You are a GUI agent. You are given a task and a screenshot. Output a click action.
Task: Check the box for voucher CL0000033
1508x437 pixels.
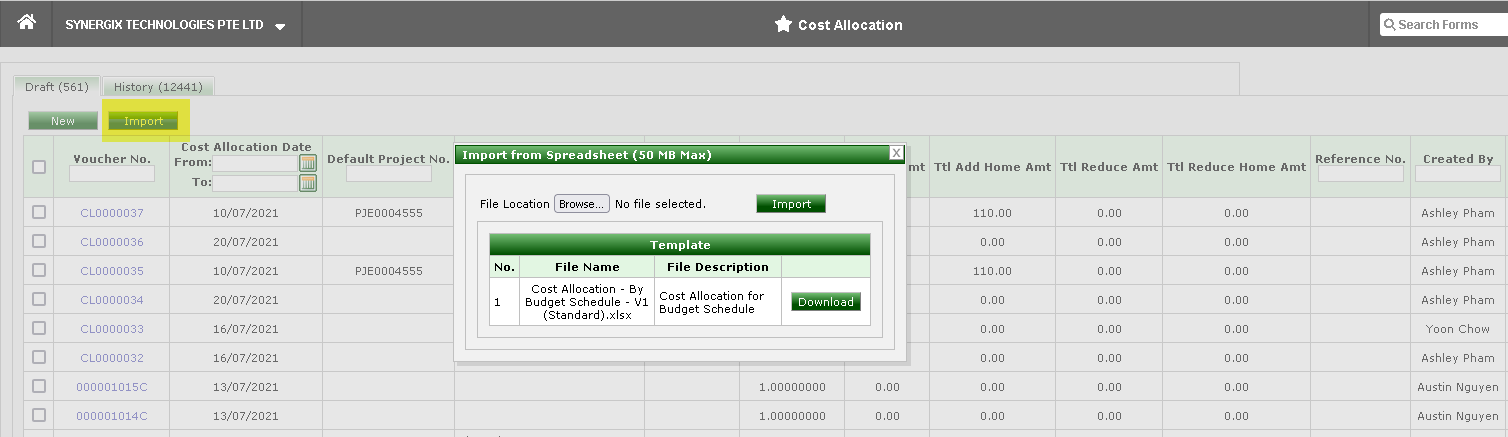pyautogui.click(x=39, y=328)
